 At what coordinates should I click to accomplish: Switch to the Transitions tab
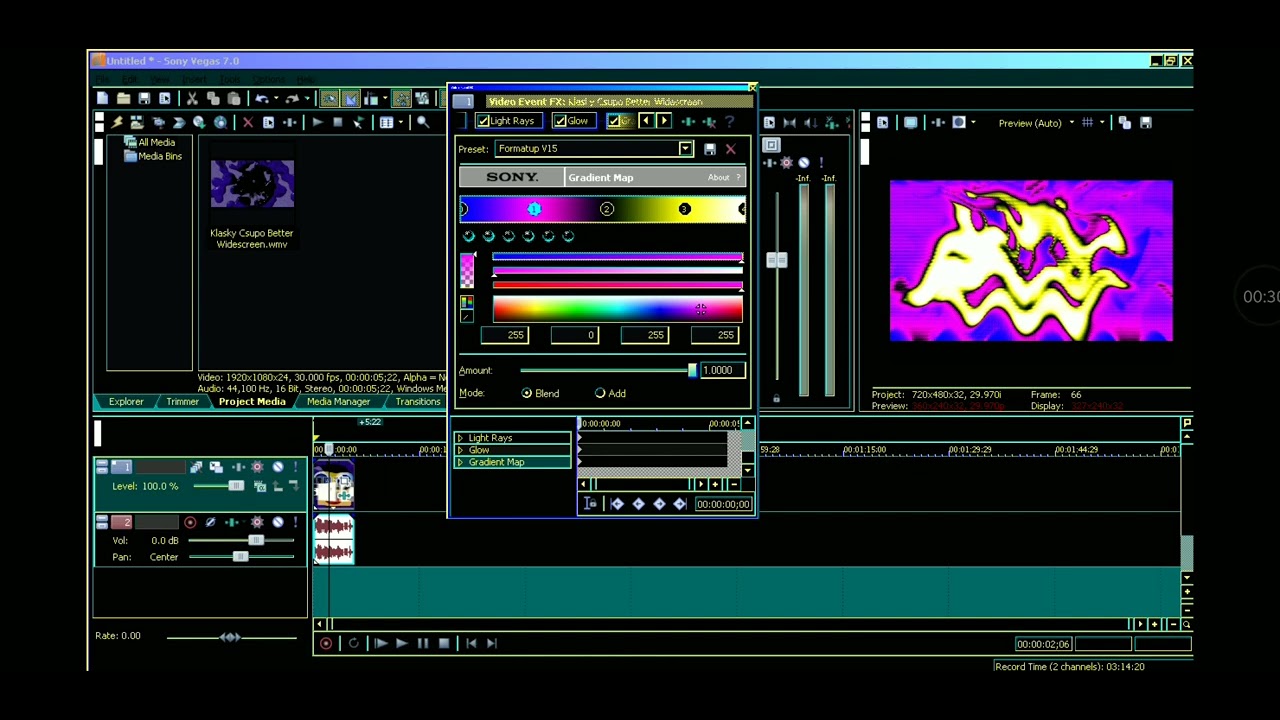point(418,401)
